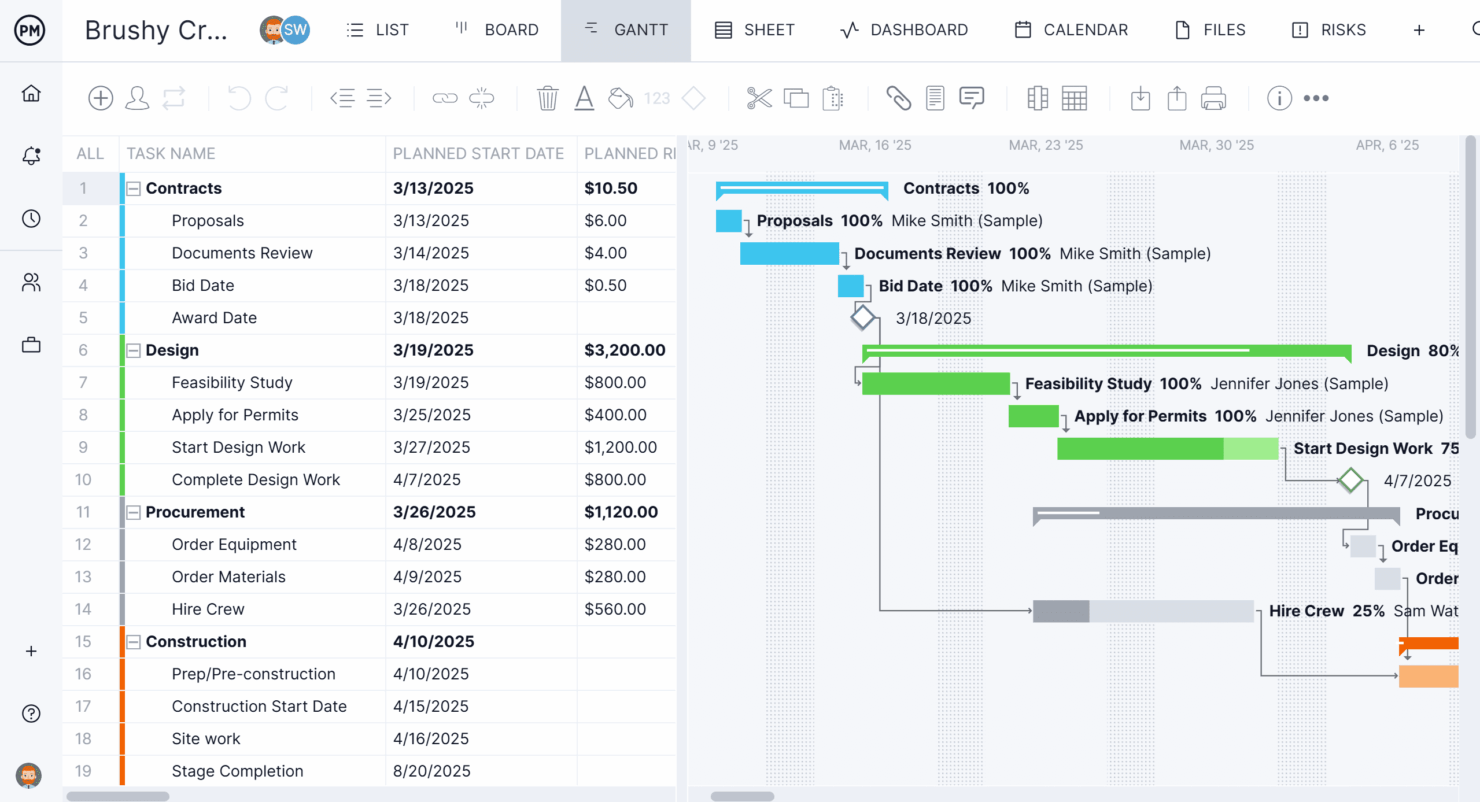Open resource assignment with the person icon
This screenshot has height=802, width=1480.
(x=137, y=97)
